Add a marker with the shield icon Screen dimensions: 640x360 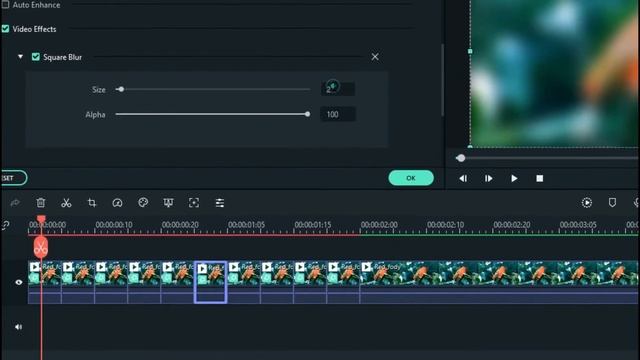point(612,202)
